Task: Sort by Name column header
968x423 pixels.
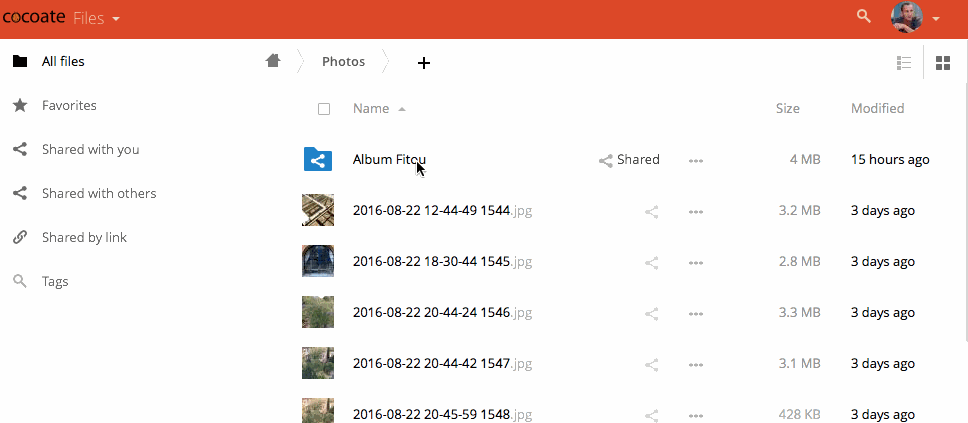Action: point(371,109)
